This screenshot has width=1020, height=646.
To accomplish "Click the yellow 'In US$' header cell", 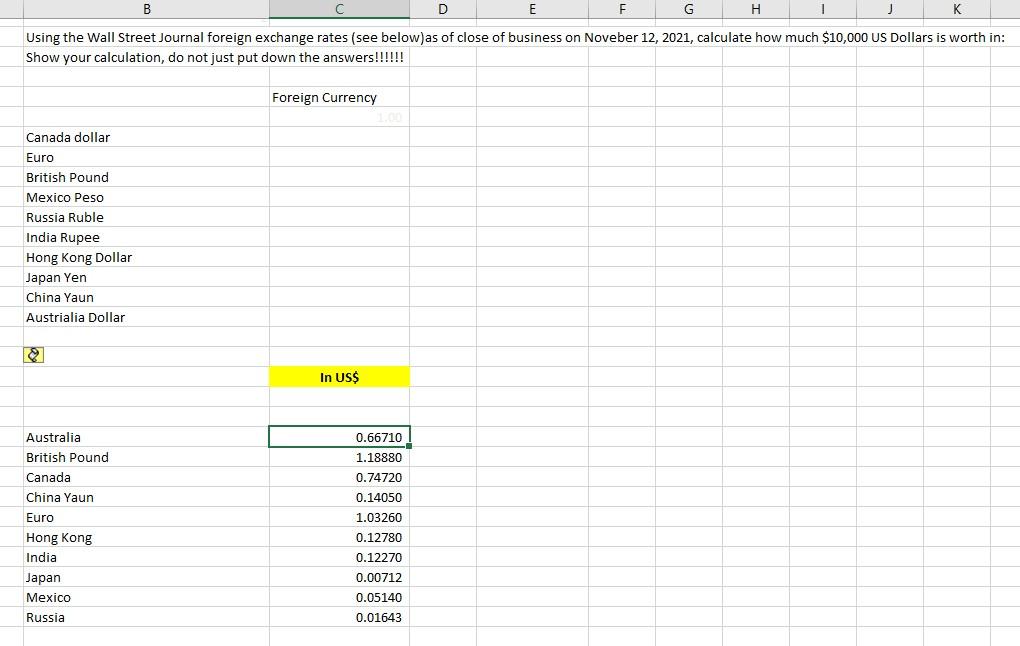I will [x=339, y=377].
